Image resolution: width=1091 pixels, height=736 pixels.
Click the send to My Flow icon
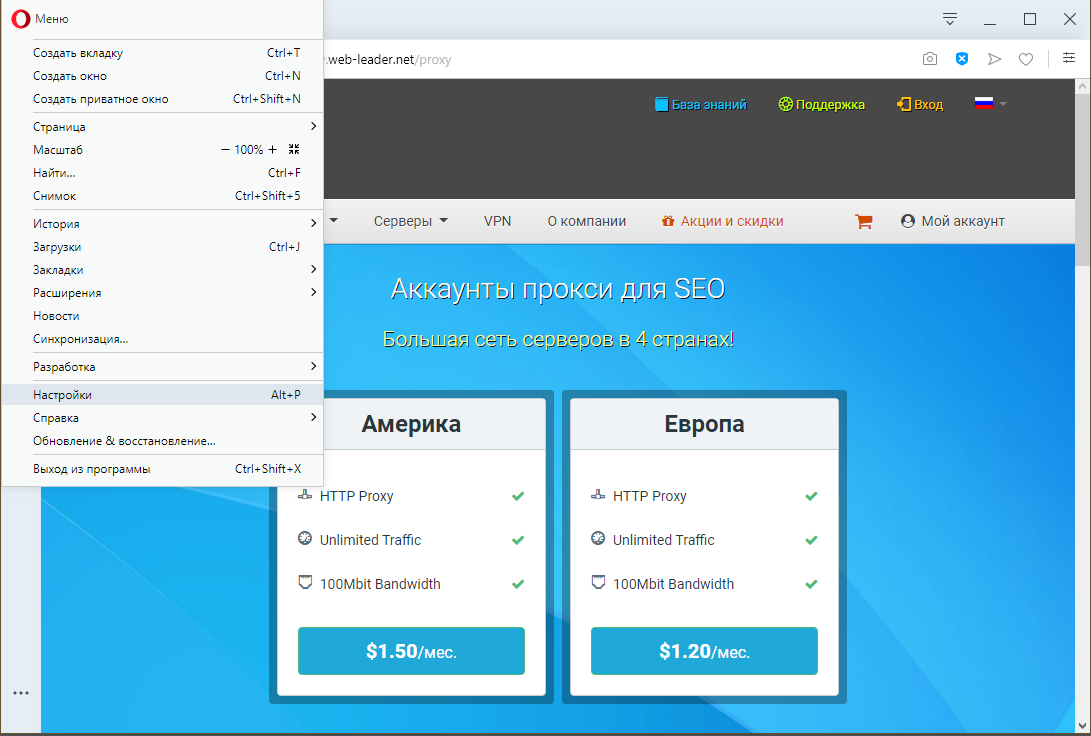click(994, 59)
